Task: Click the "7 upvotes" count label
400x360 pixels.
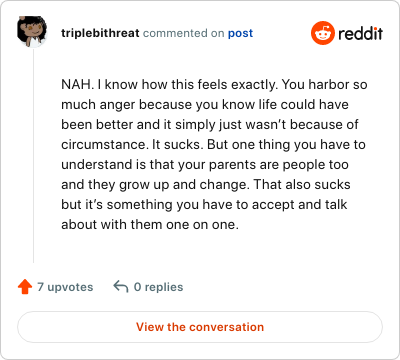Action: (x=65, y=287)
